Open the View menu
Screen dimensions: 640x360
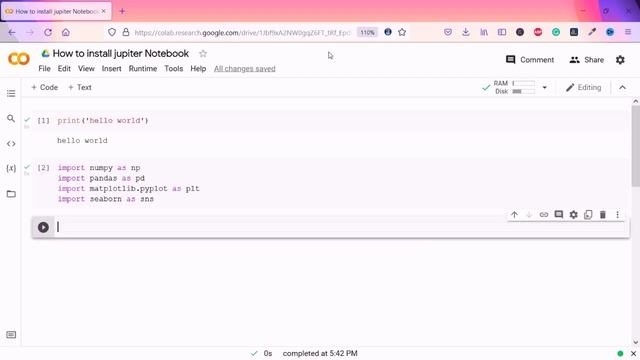[x=86, y=69]
